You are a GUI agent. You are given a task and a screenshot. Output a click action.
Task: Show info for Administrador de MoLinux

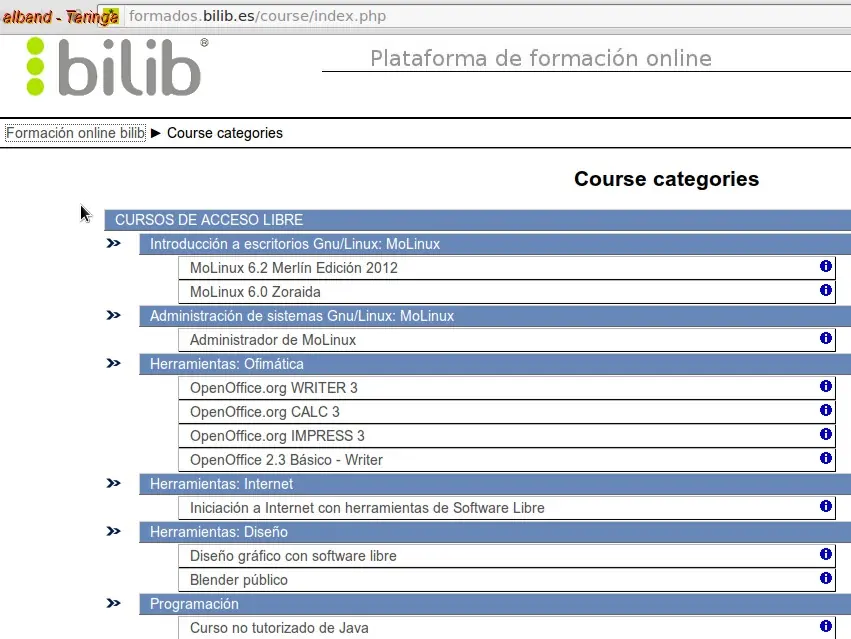point(825,338)
